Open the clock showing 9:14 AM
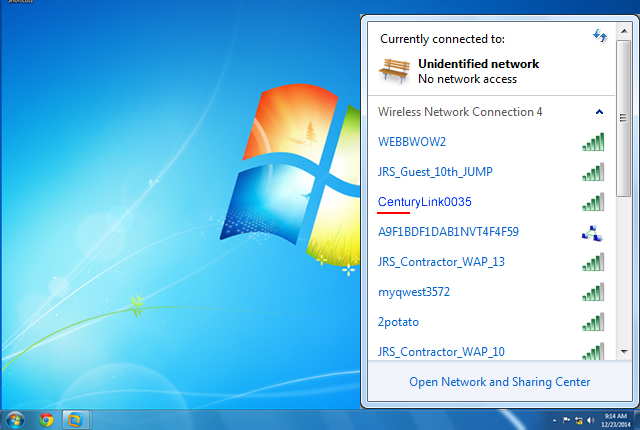 point(616,420)
